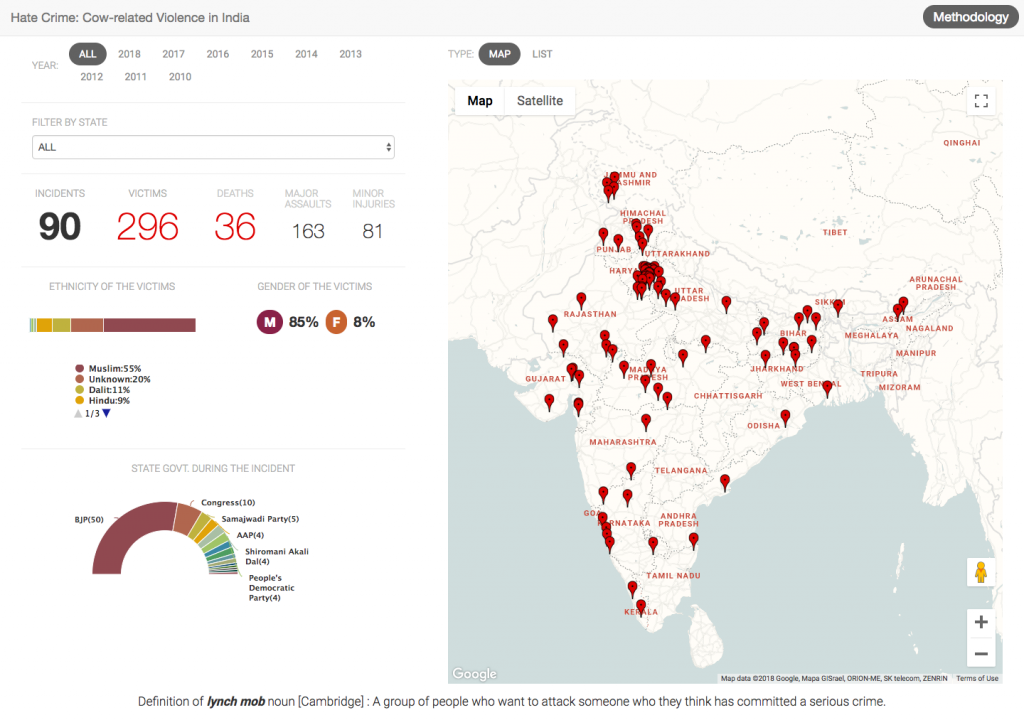Open the Terms of Use link

977,678
